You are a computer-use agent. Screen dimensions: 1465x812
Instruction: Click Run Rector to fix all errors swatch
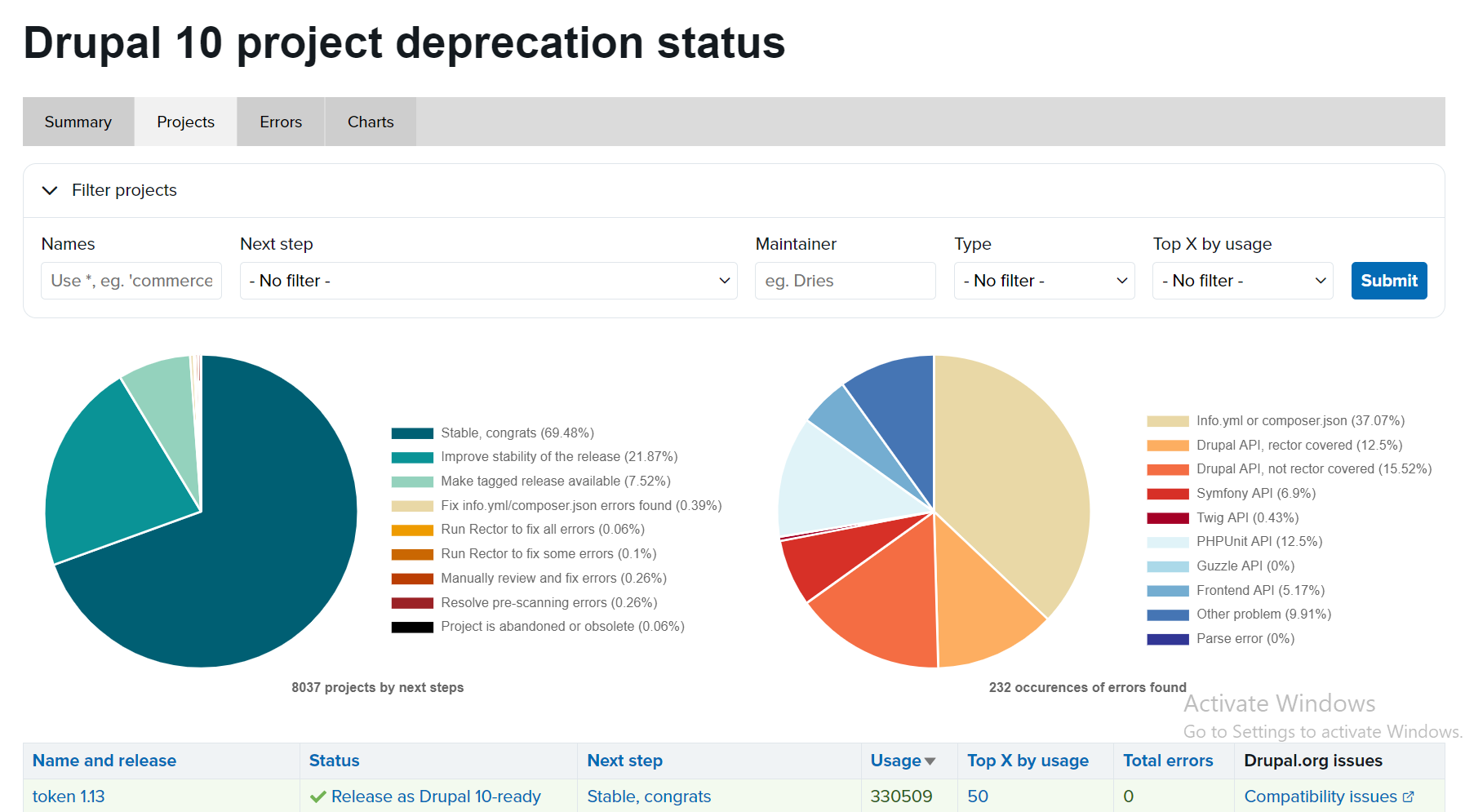[412, 530]
